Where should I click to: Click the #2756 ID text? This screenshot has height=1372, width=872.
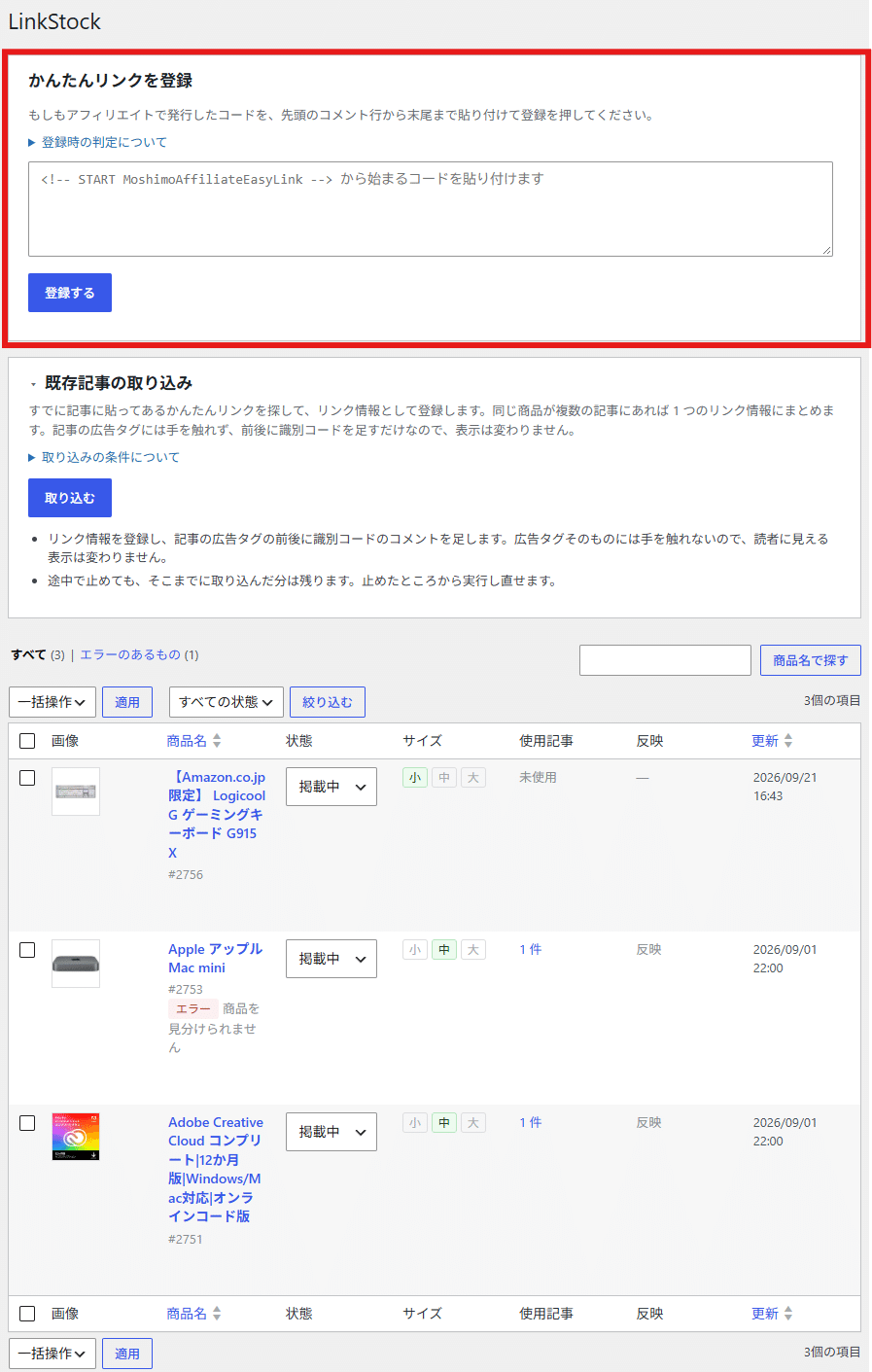point(186,874)
